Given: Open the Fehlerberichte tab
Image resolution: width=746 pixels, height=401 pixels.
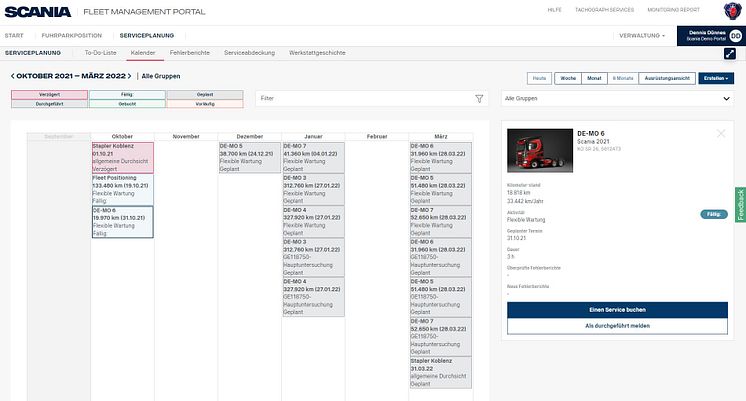Looking at the screenshot, I should tap(190, 53).
